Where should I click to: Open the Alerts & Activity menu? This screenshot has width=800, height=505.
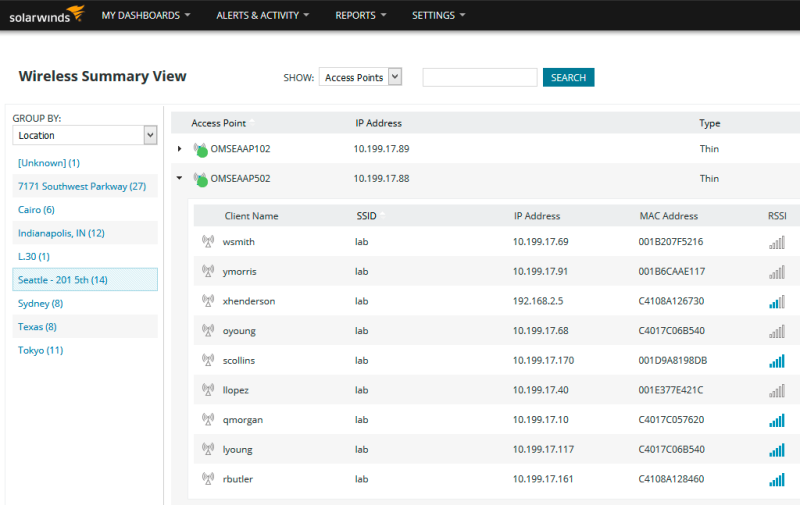click(262, 15)
